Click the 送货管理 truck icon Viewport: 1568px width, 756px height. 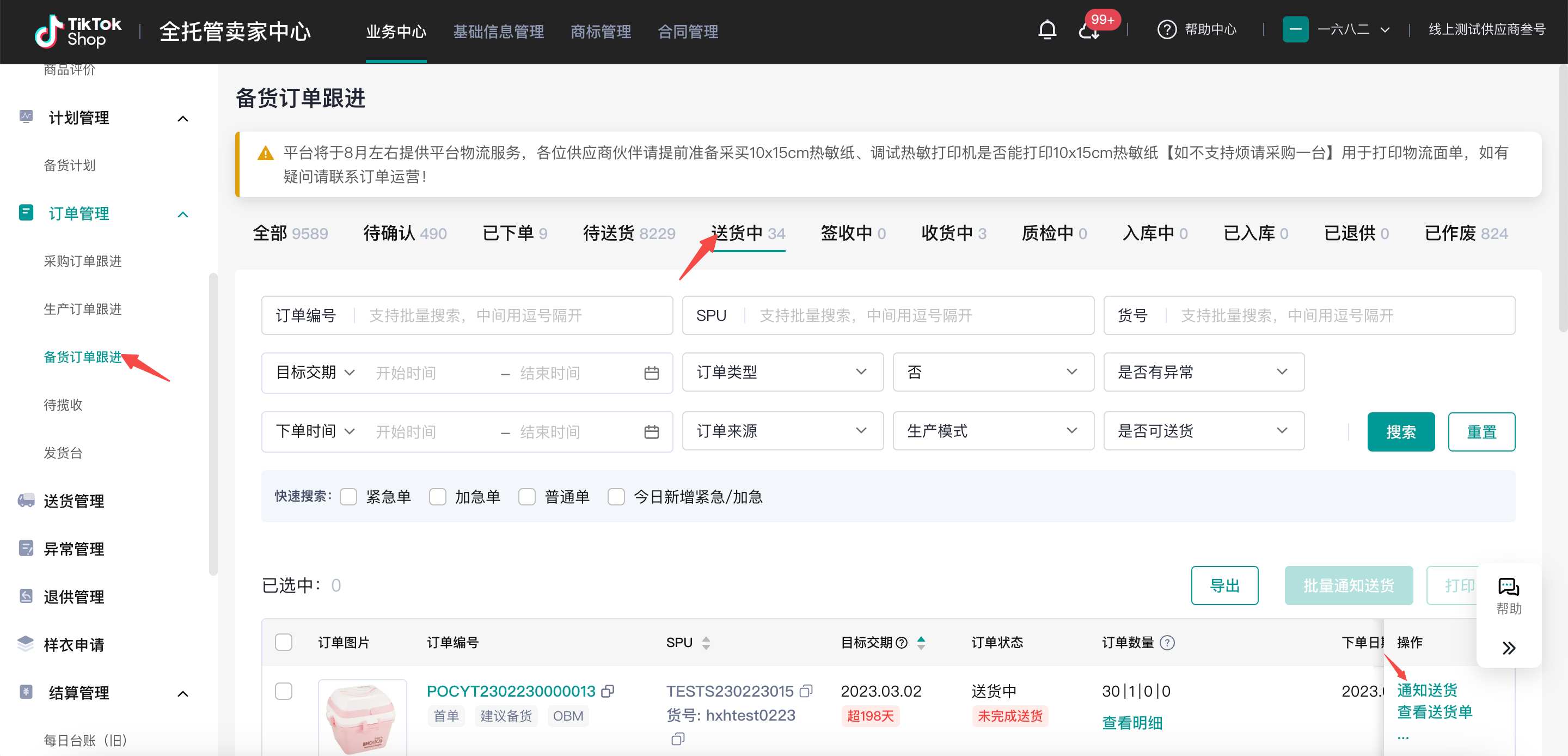(x=26, y=500)
